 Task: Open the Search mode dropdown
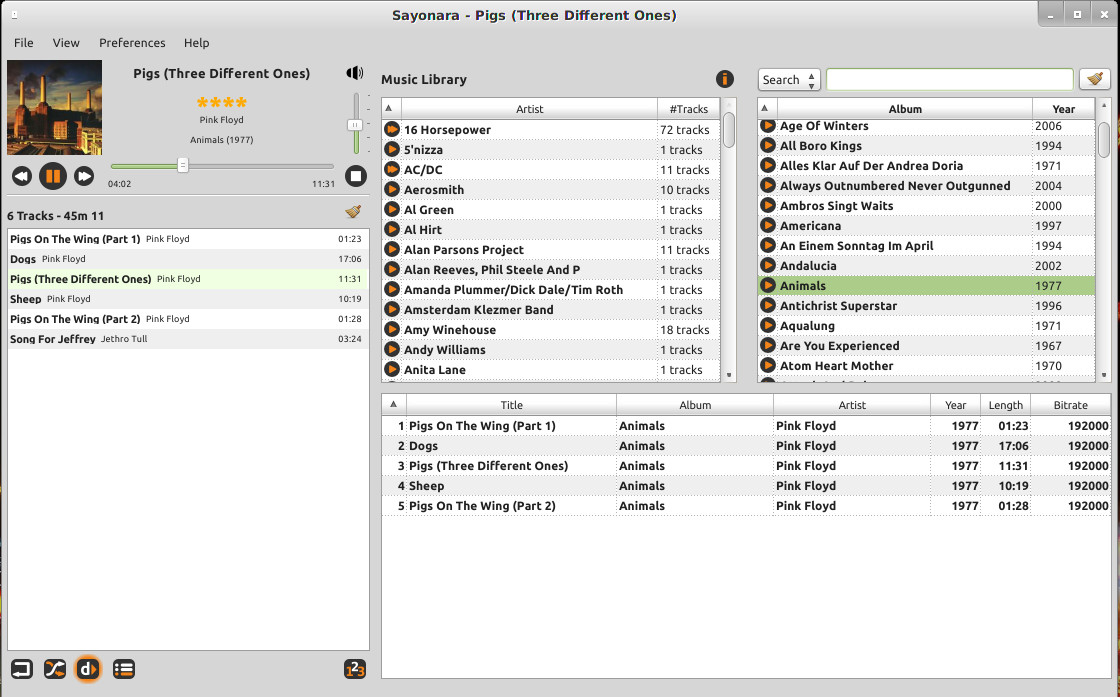(x=789, y=79)
